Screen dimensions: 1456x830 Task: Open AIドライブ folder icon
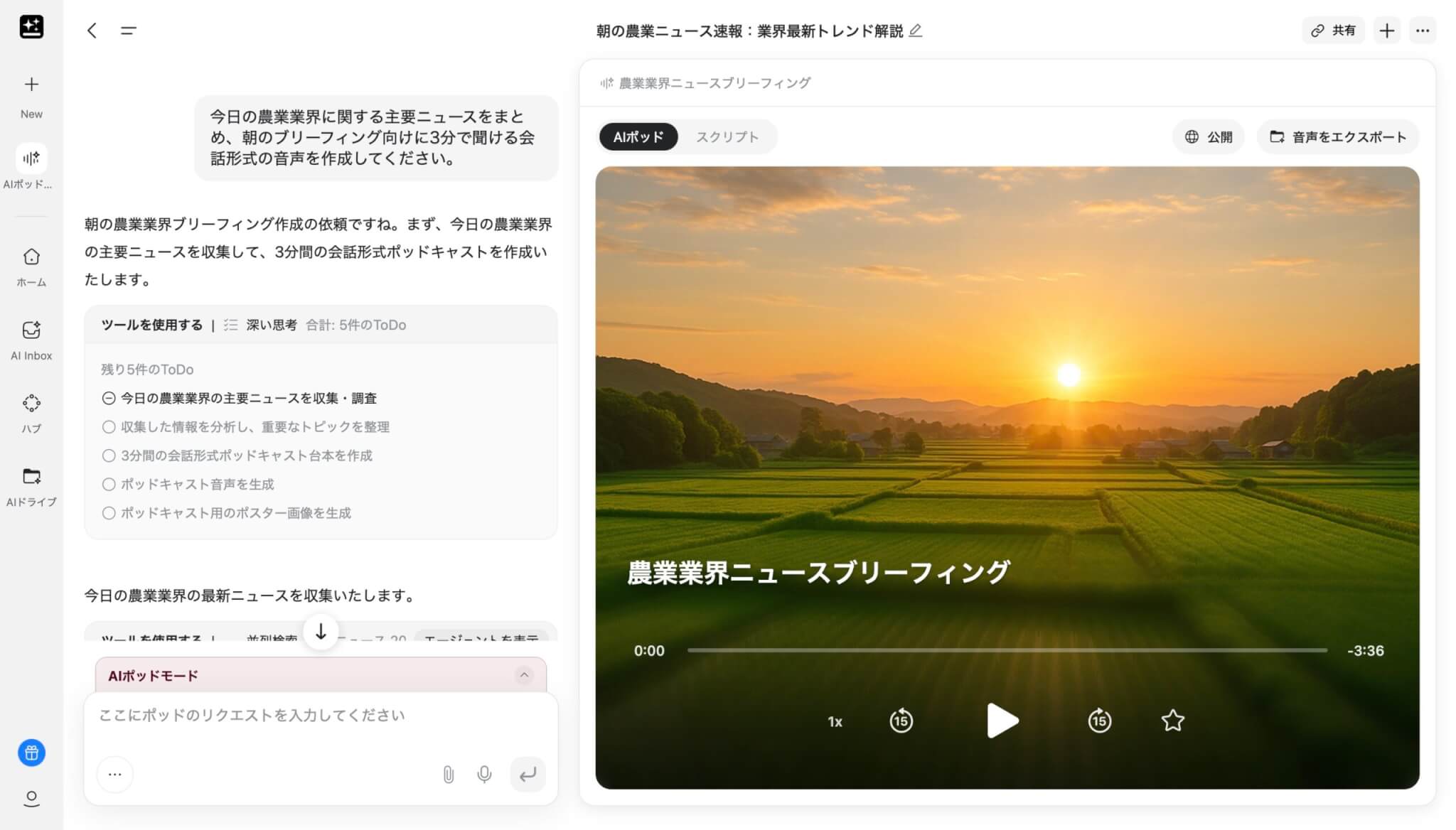point(31,476)
